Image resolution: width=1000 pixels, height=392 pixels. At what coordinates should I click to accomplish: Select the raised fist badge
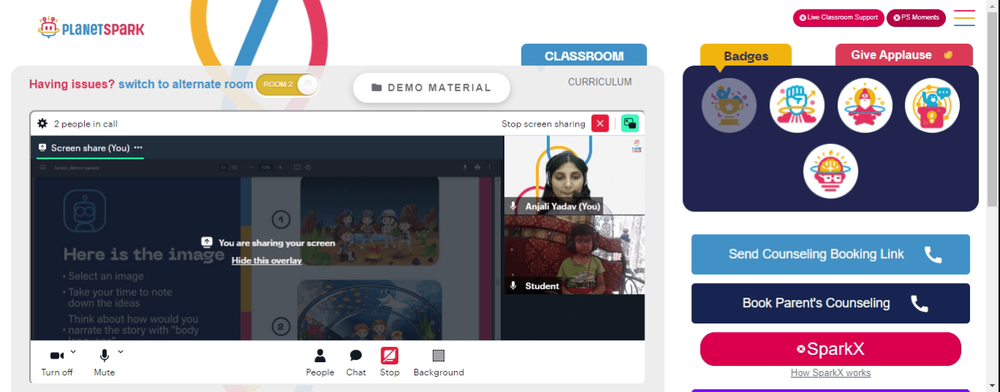click(797, 105)
